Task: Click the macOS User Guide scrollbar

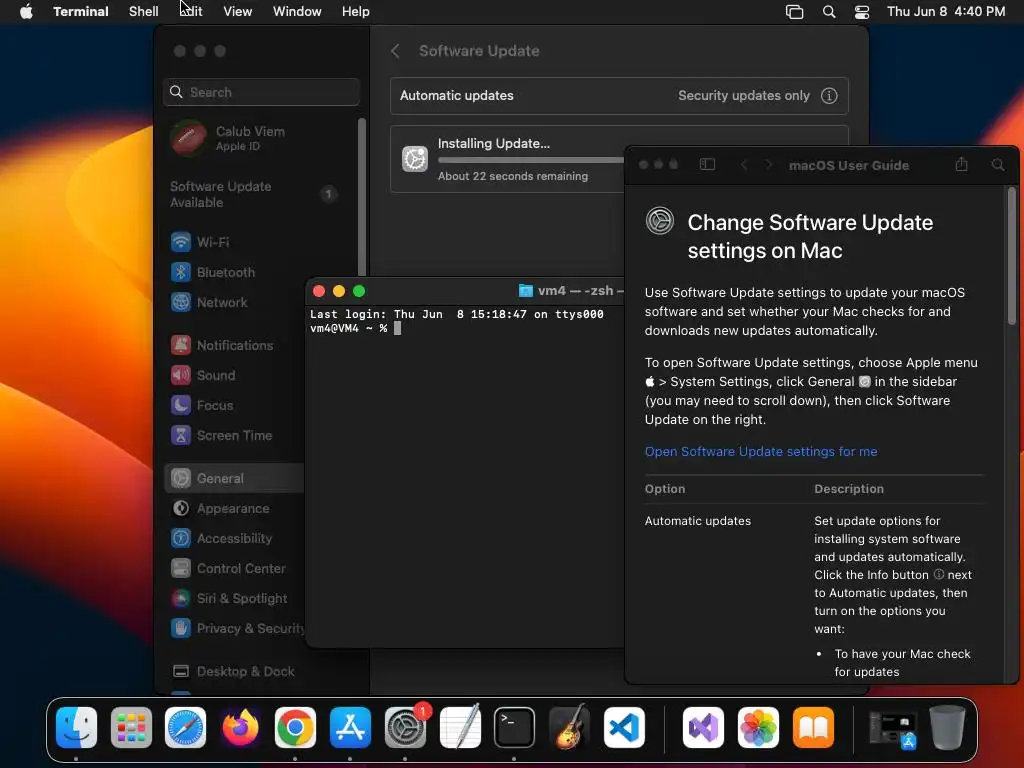Action: click(1012, 256)
